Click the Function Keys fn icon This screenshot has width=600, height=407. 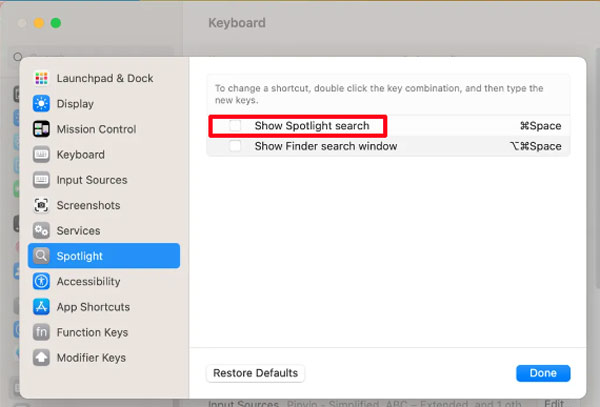pyautogui.click(x=41, y=332)
